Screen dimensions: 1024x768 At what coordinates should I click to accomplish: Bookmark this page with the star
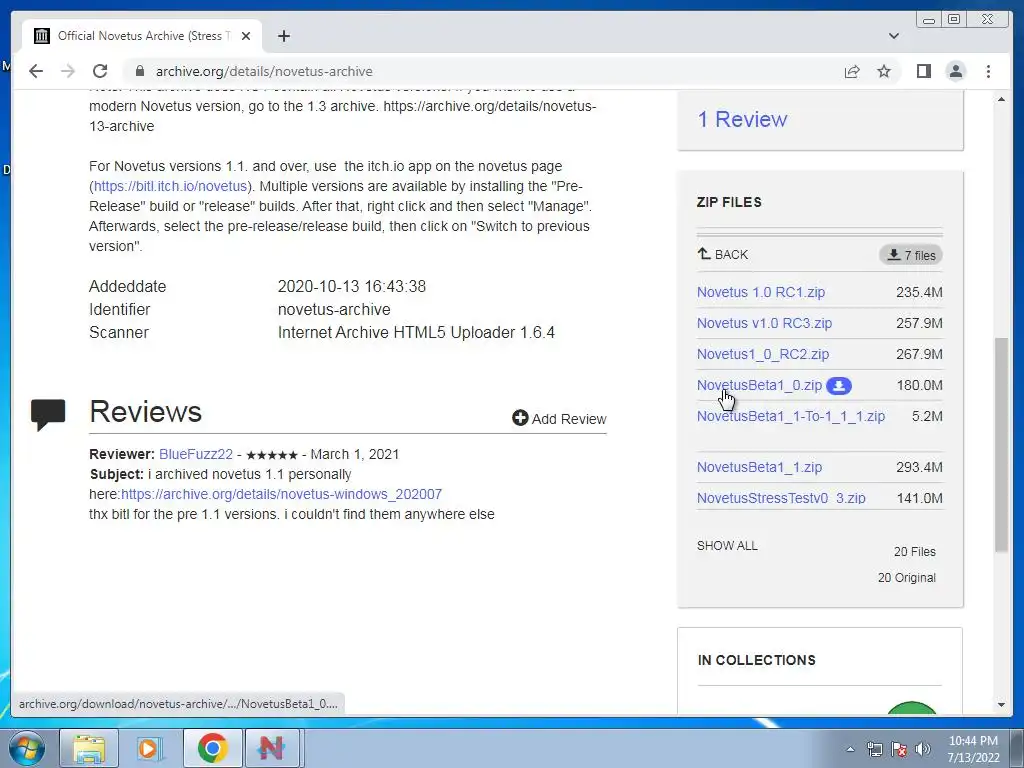(884, 71)
